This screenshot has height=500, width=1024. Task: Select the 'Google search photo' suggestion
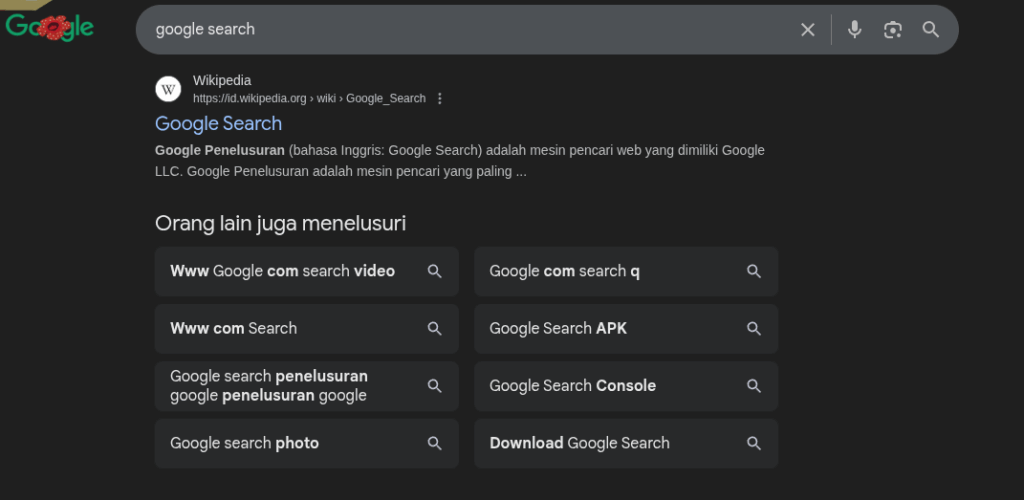pyautogui.click(x=306, y=443)
